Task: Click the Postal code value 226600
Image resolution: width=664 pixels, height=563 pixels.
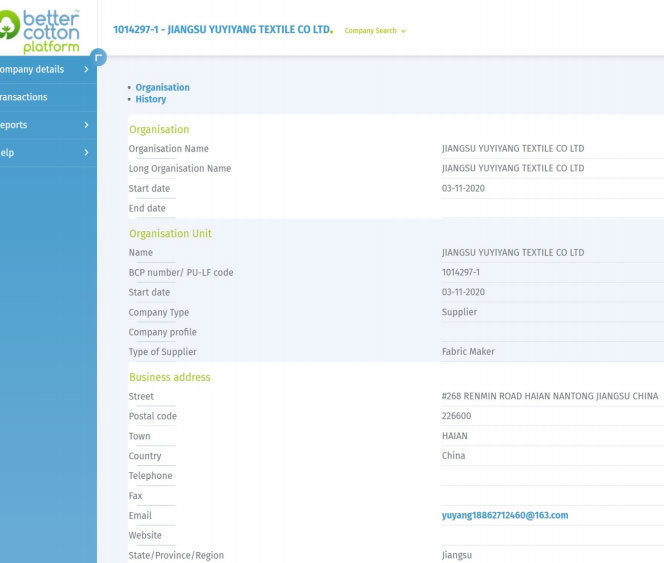Action: [456, 416]
